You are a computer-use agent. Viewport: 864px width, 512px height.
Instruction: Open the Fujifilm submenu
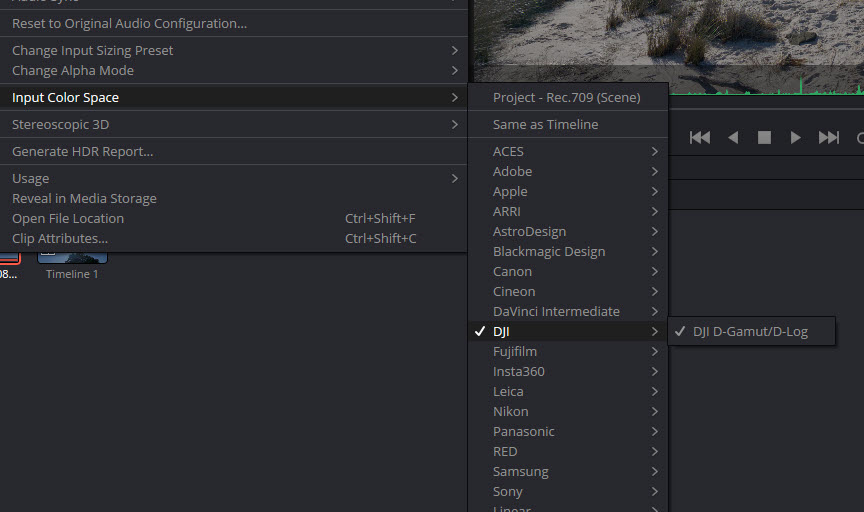click(x=568, y=352)
